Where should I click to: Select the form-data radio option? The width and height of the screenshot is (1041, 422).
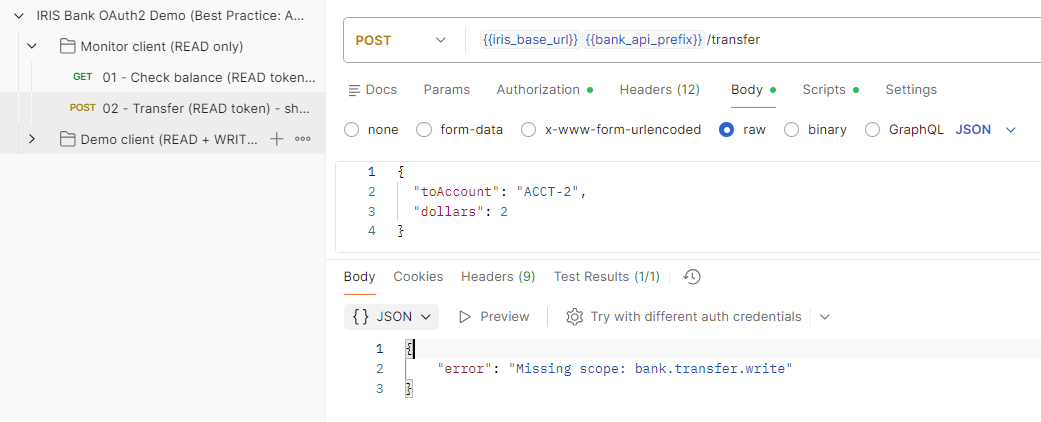(x=423, y=130)
